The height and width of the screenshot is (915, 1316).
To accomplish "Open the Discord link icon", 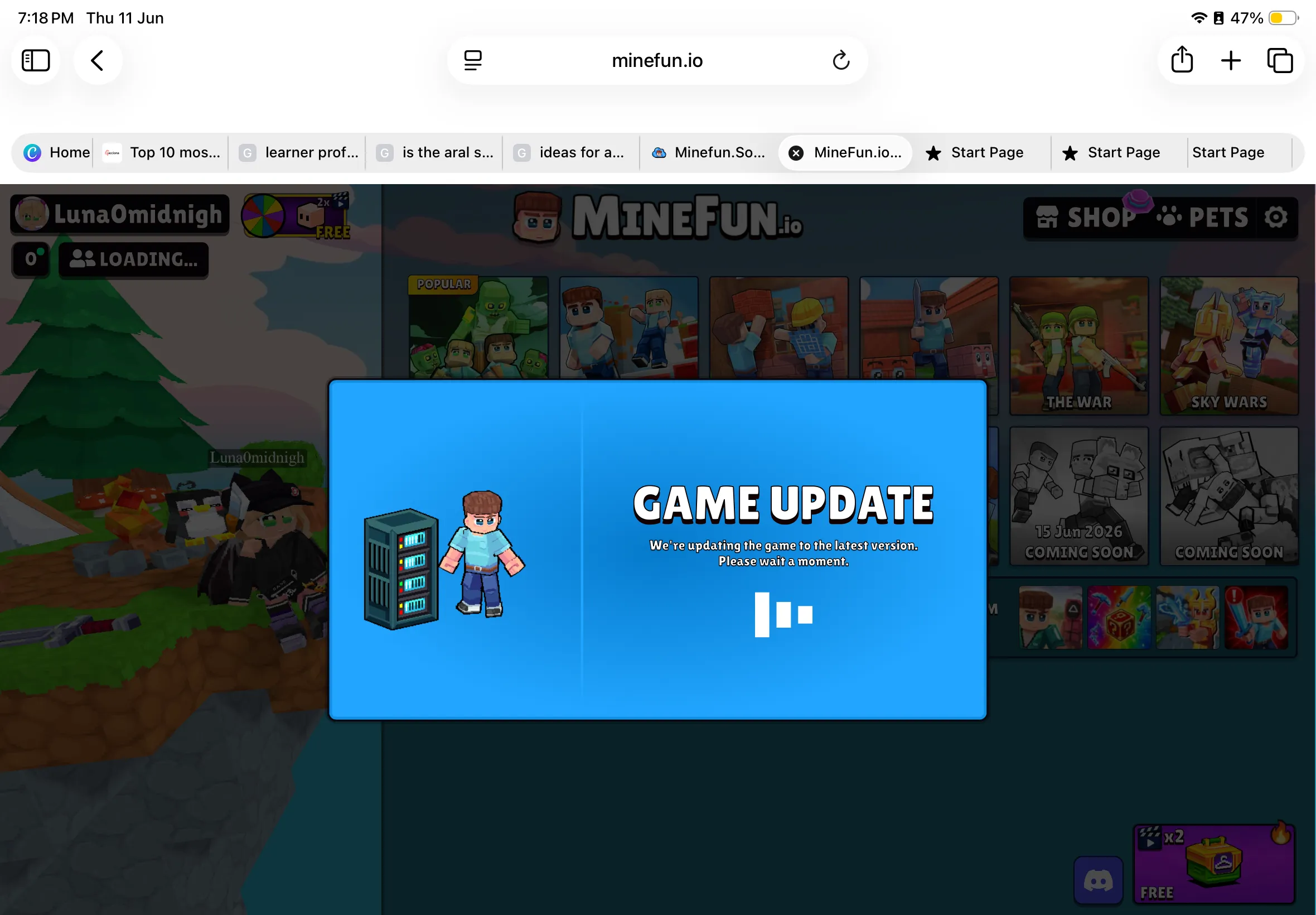I will tap(1099, 880).
